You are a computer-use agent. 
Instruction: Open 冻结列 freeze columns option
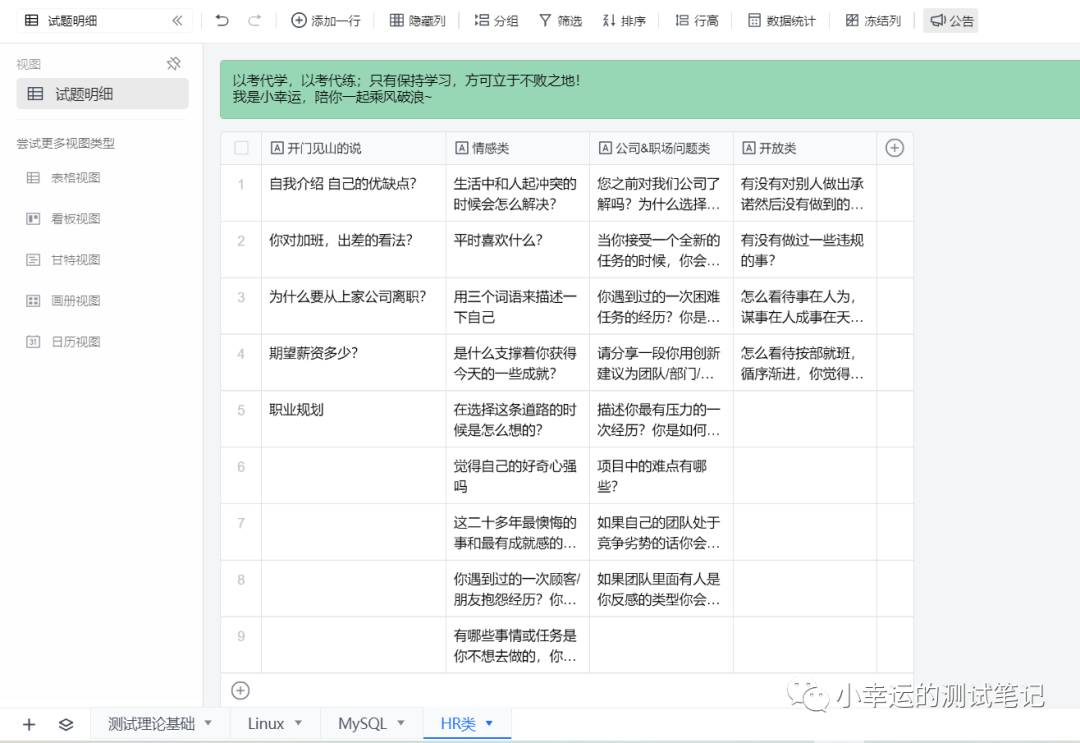tap(873, 21)
